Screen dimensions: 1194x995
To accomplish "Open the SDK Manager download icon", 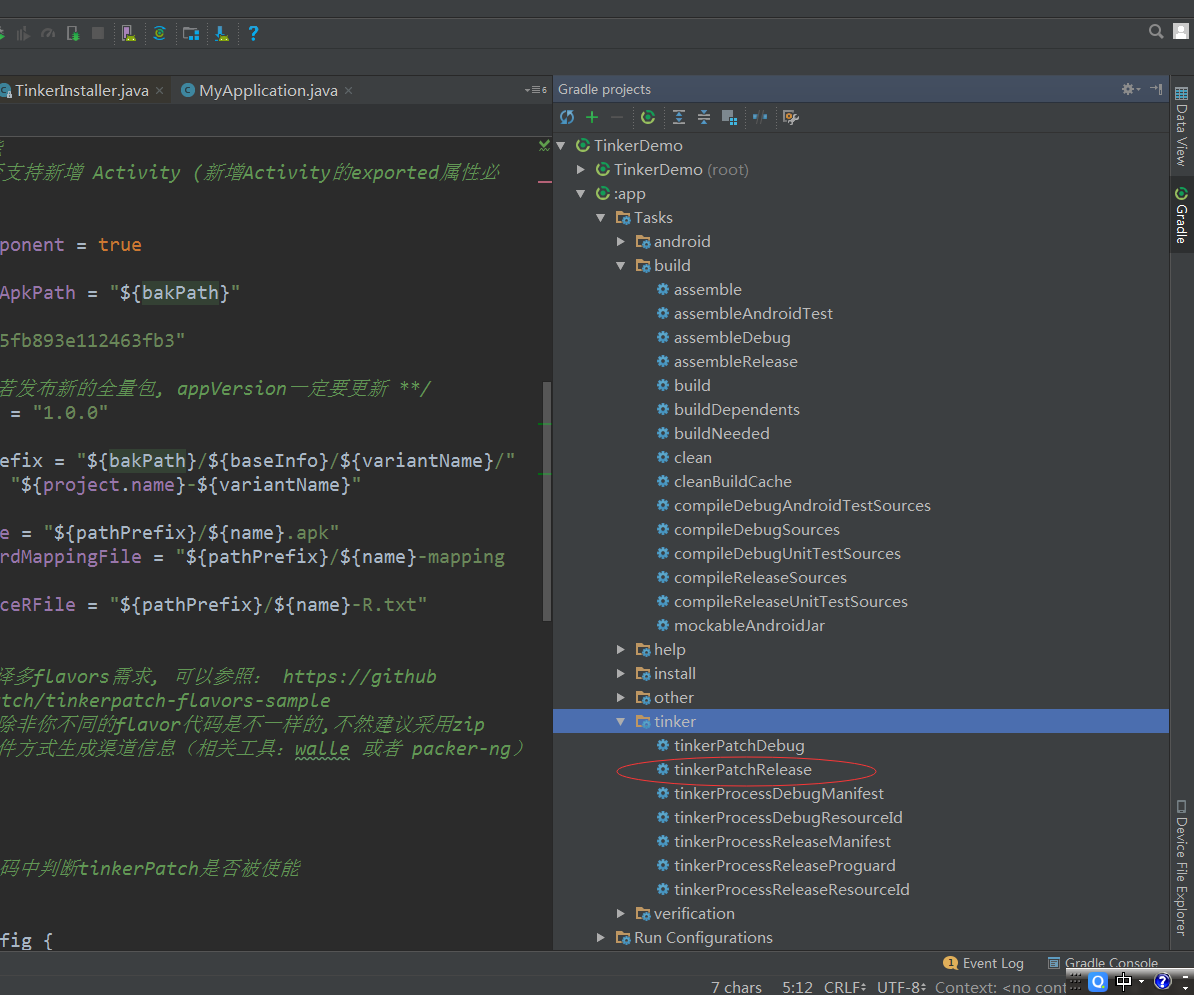I will click(x=222, y=33).
